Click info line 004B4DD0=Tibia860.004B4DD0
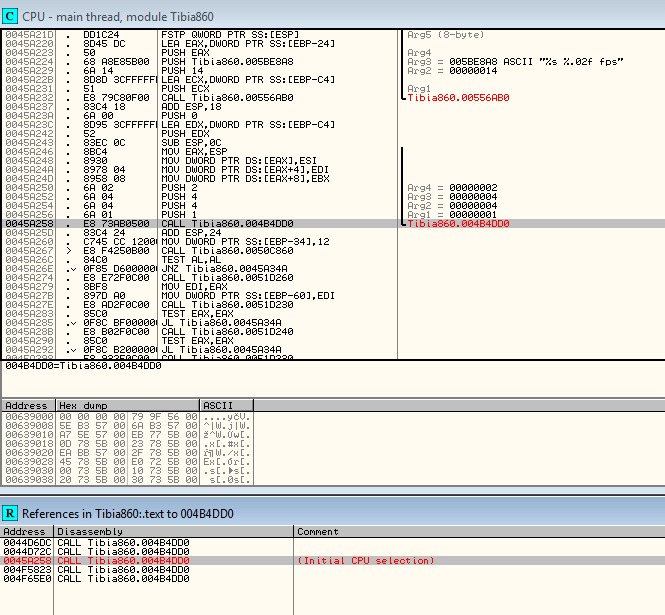 tap(84, 366)
